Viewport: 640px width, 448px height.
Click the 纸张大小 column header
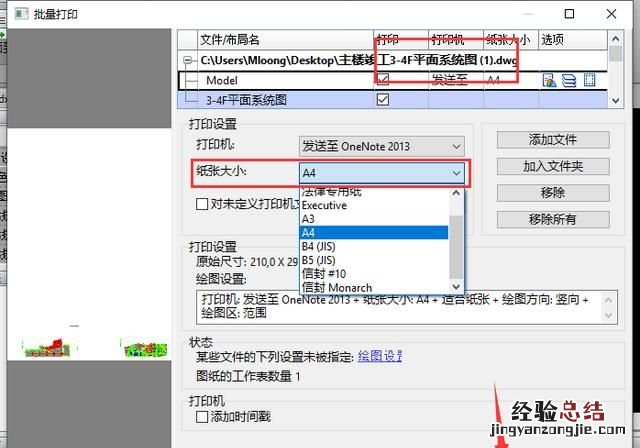click(511, 40)
